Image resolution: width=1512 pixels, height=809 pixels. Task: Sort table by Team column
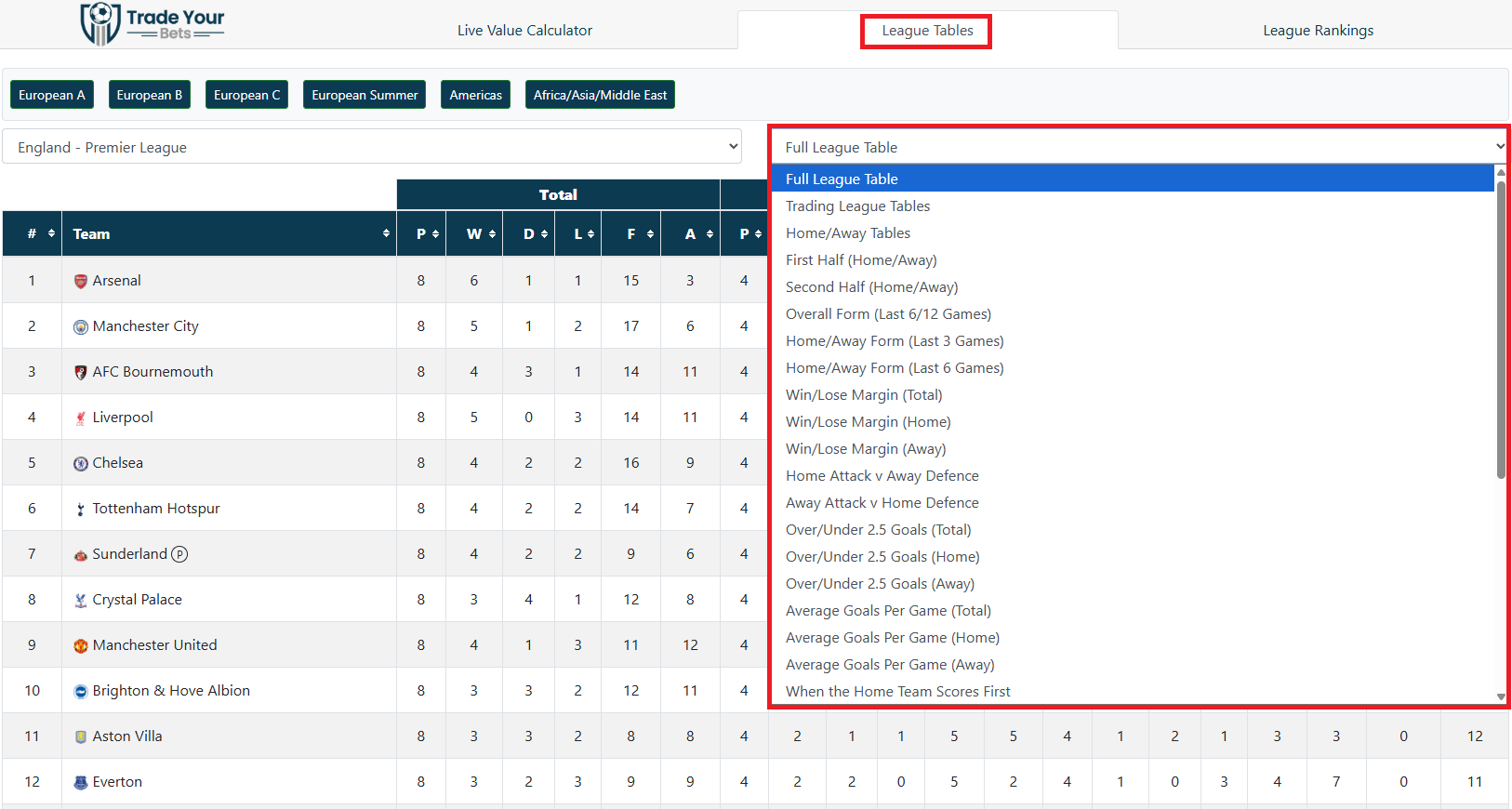(x=229, y=234)
